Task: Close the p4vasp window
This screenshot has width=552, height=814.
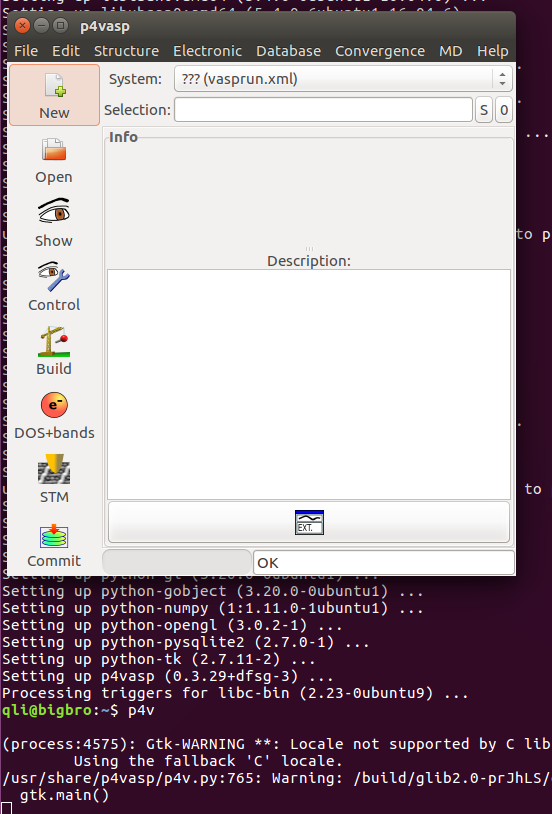Action: click(x=22, y=25)
